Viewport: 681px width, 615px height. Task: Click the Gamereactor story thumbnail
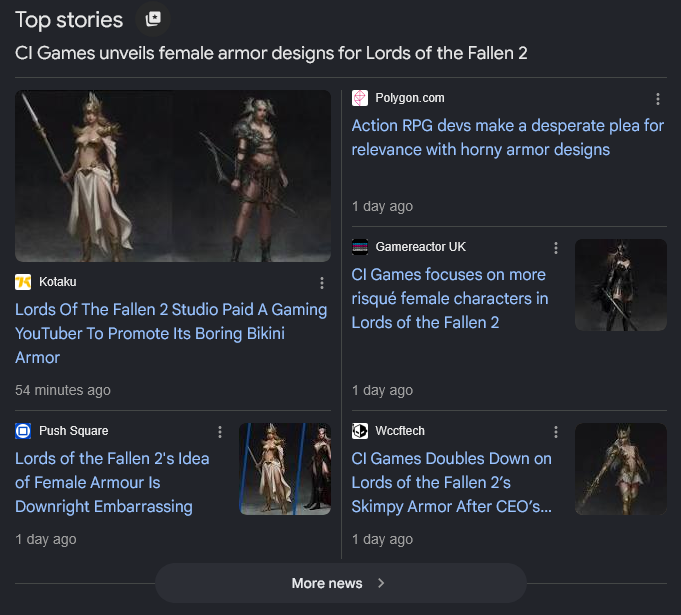[x=621, y=285]
